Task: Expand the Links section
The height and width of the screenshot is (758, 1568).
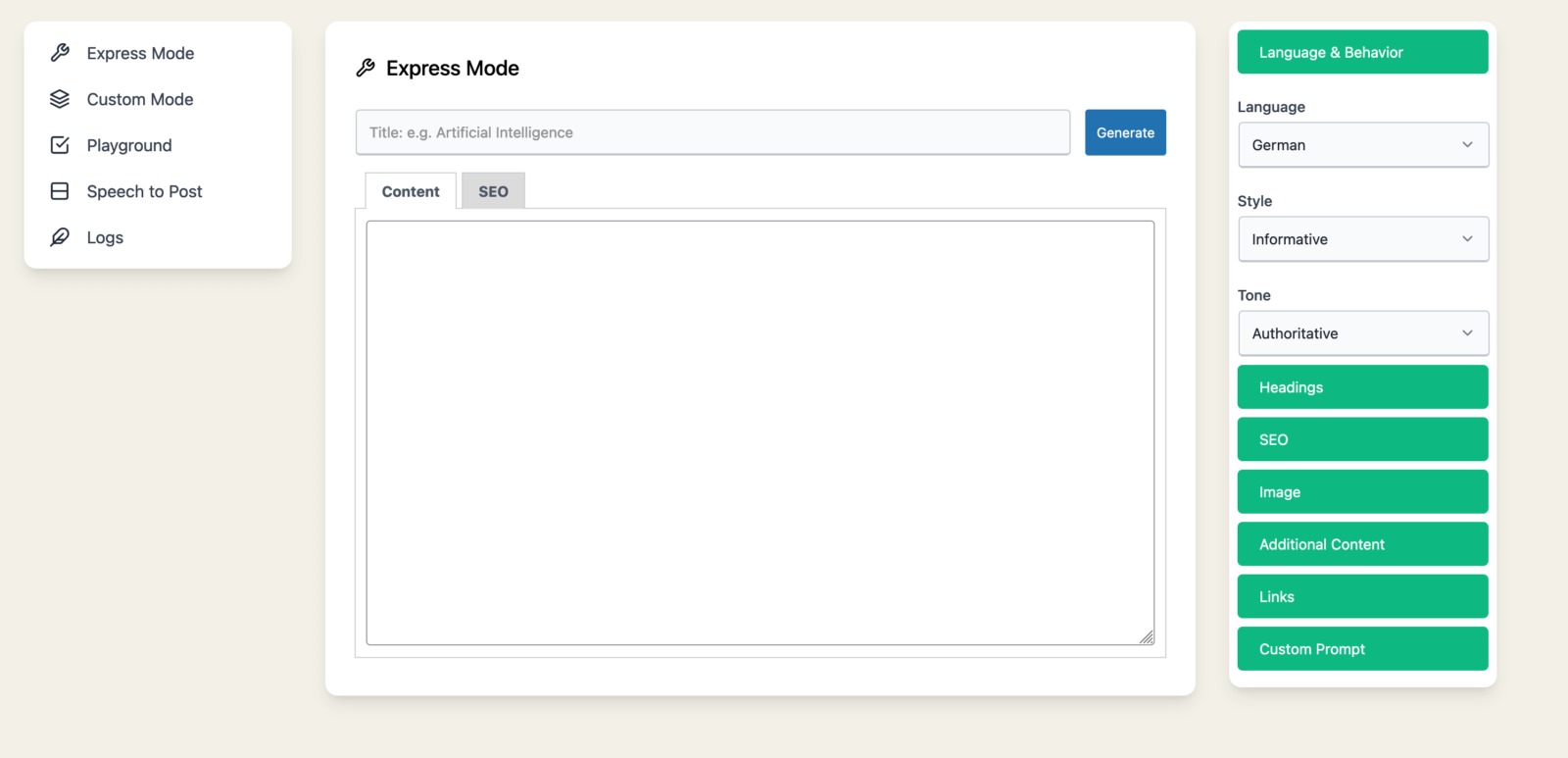Action: [1362, 596]
